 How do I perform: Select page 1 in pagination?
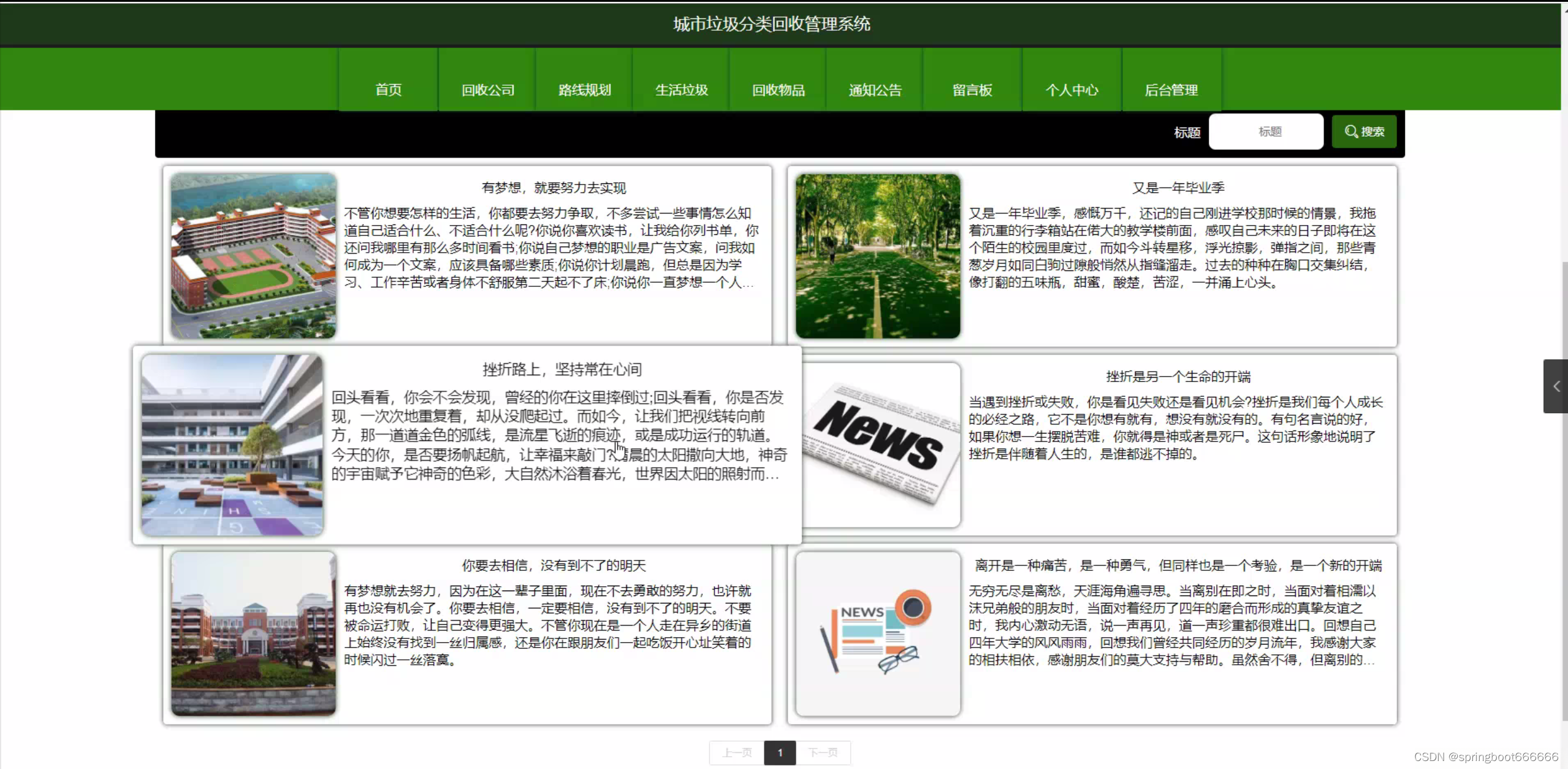tap(780, 752)
